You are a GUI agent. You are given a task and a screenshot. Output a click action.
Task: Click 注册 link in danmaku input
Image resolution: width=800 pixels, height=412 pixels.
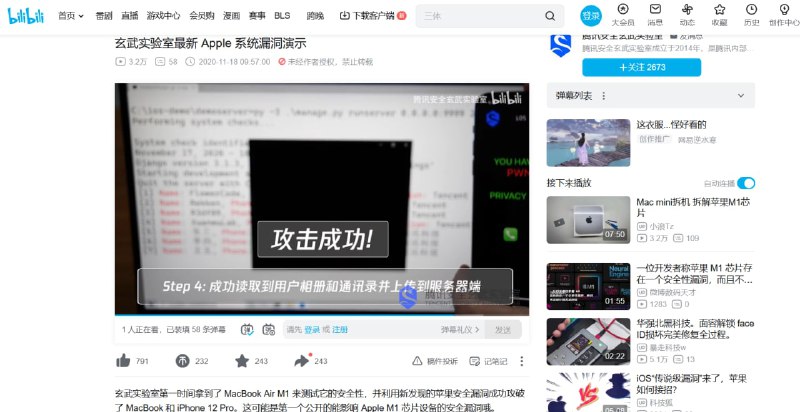pyautogui.click(x=340, y=330)
